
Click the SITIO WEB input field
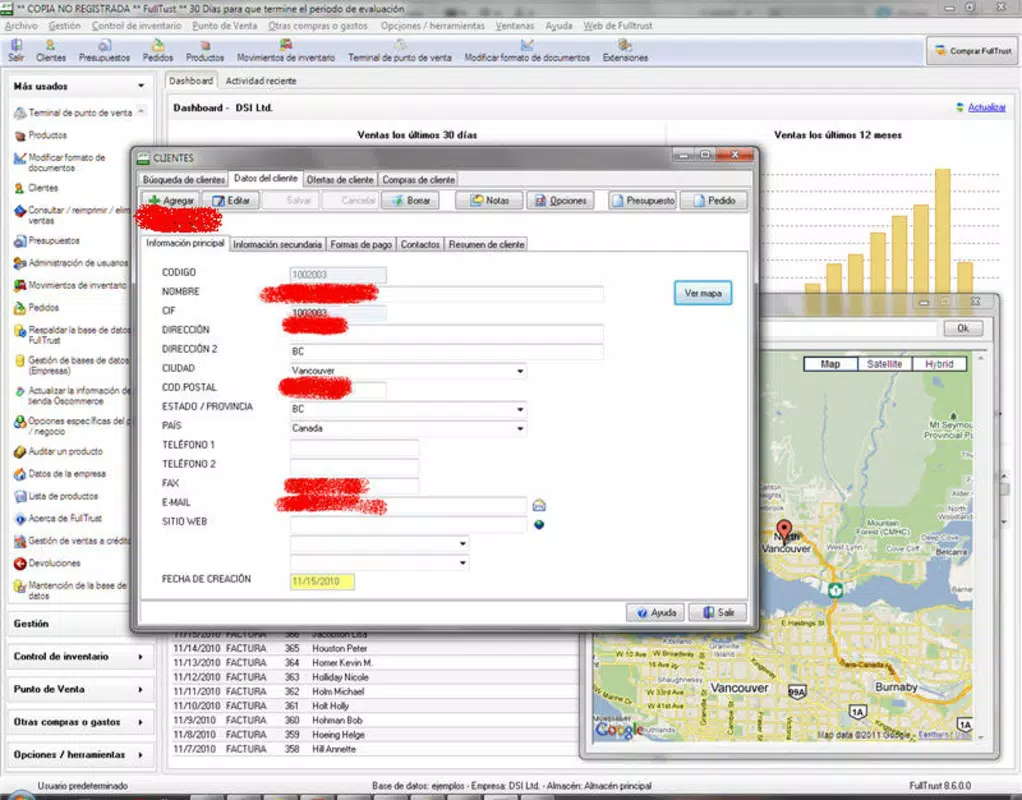[408, 525]
